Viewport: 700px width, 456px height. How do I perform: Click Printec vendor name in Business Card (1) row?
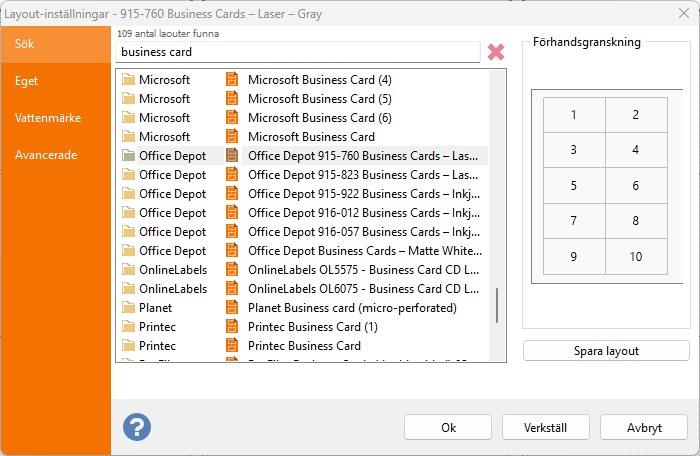click(157, 326)
